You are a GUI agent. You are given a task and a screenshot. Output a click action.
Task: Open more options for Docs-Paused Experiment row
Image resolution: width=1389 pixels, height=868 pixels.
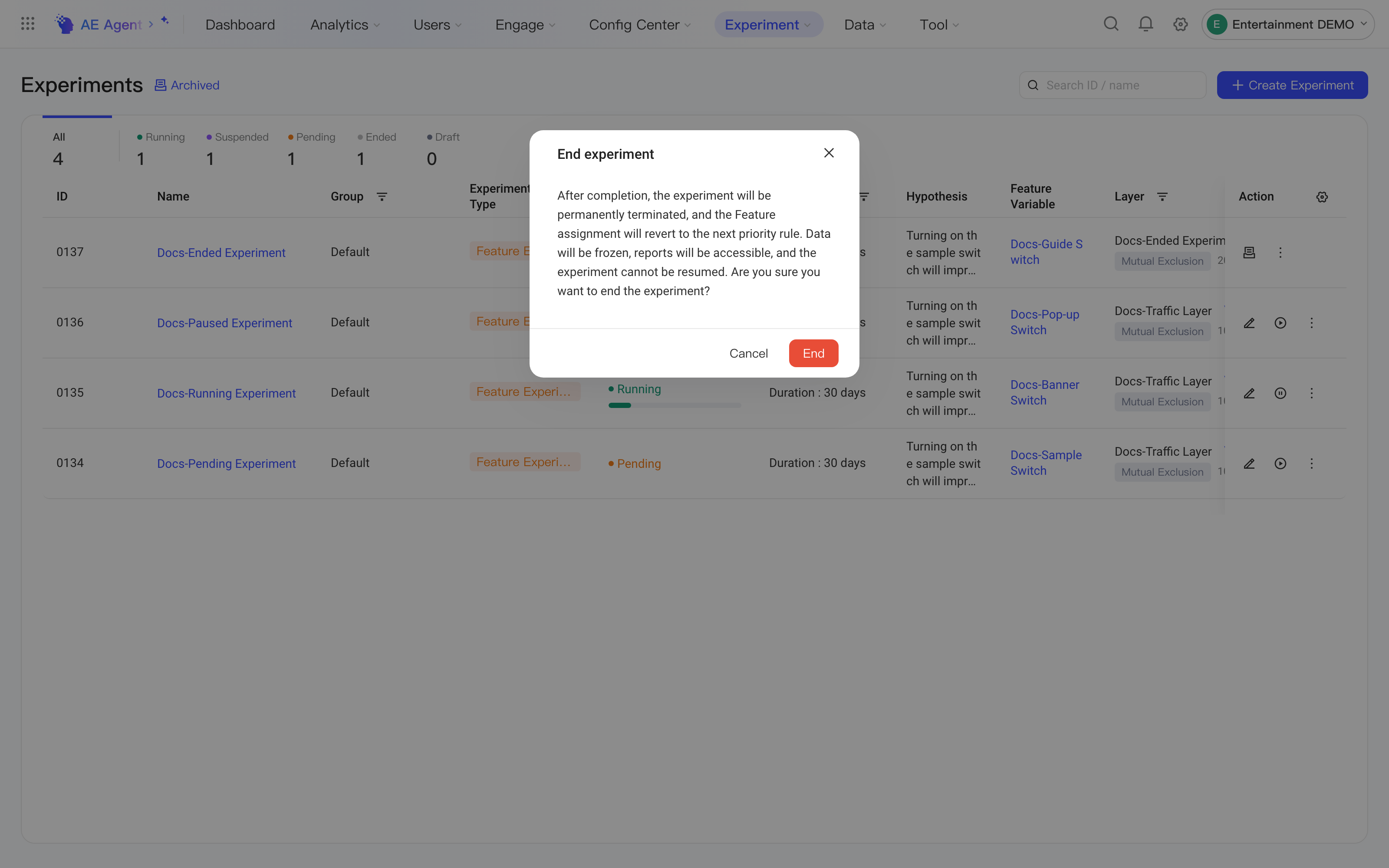pyautogui.click(x=1311, y=322)
